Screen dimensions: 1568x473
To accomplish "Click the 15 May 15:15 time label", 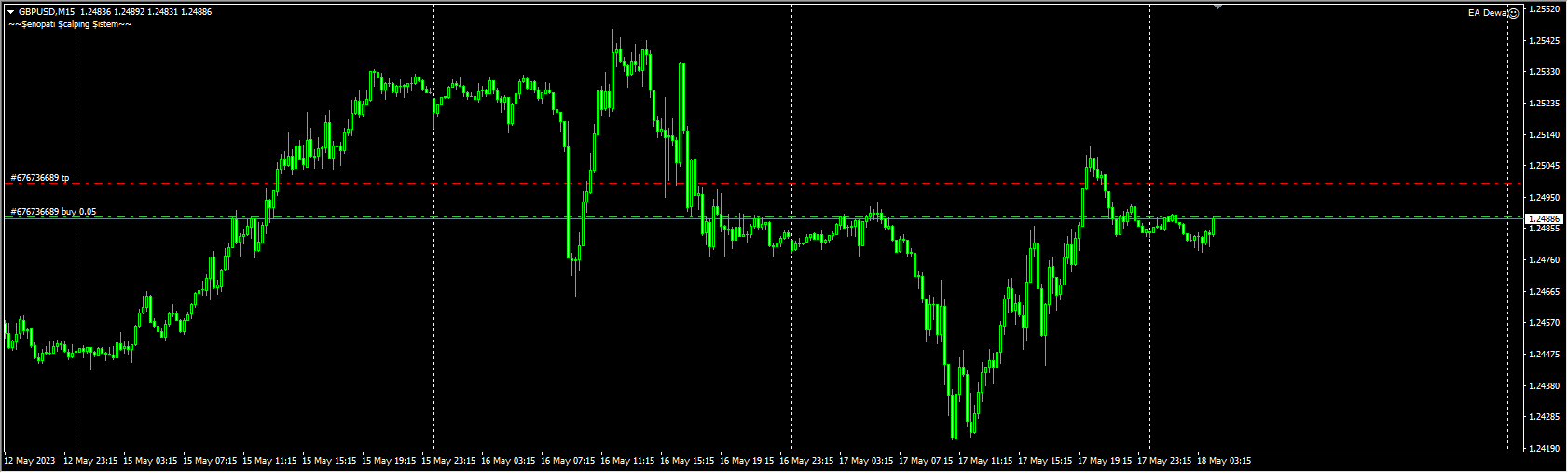I will (x=329, y=461).
